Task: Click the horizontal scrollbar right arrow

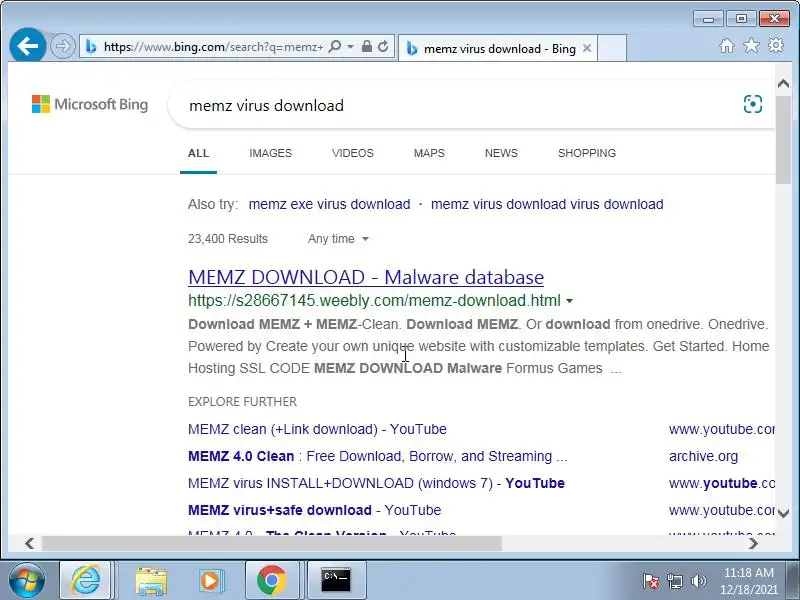Action: (754, 543)
